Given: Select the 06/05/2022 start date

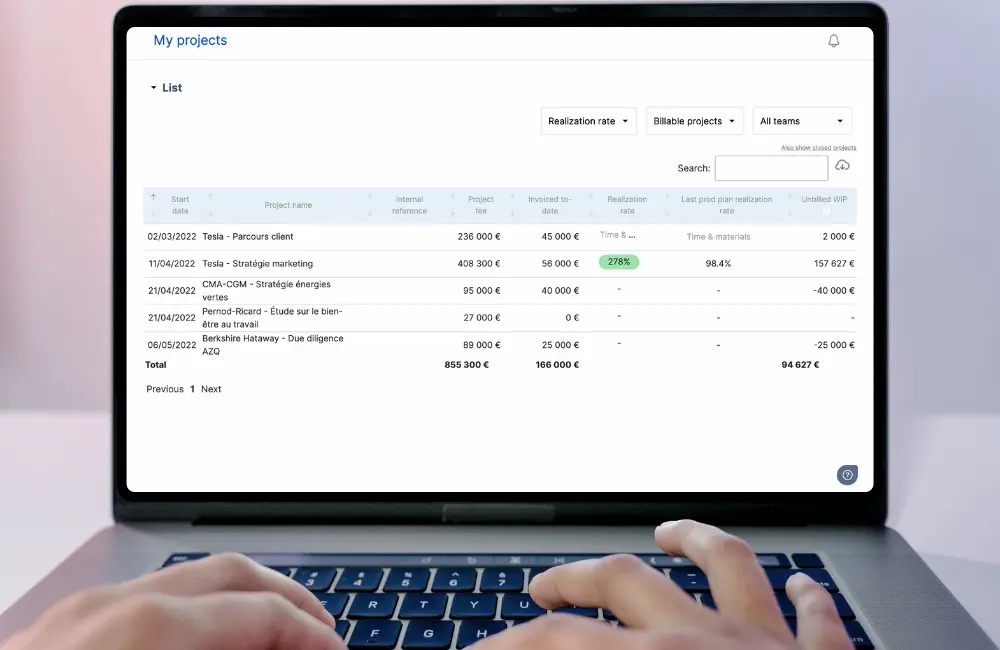Looking at the screenshot, I should pyautogui.click(x=172, y=345).
